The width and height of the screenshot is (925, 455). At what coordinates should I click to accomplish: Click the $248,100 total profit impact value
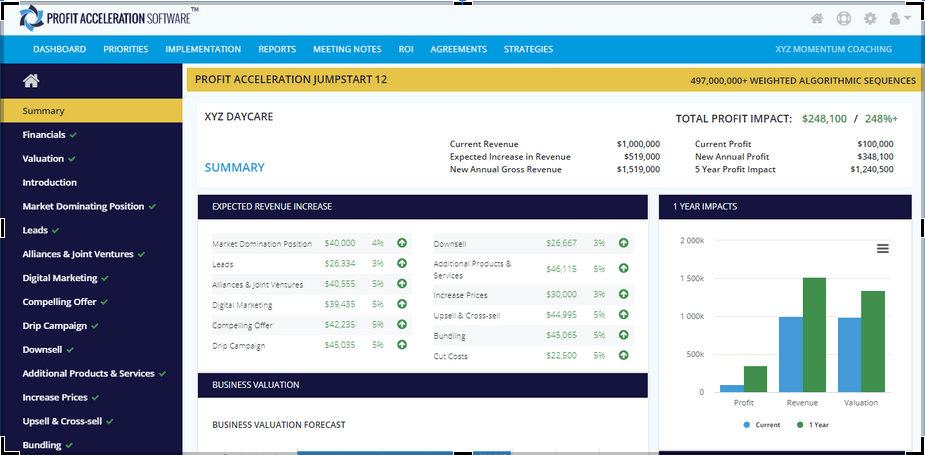pyautogui.click(x=824, y=119)
